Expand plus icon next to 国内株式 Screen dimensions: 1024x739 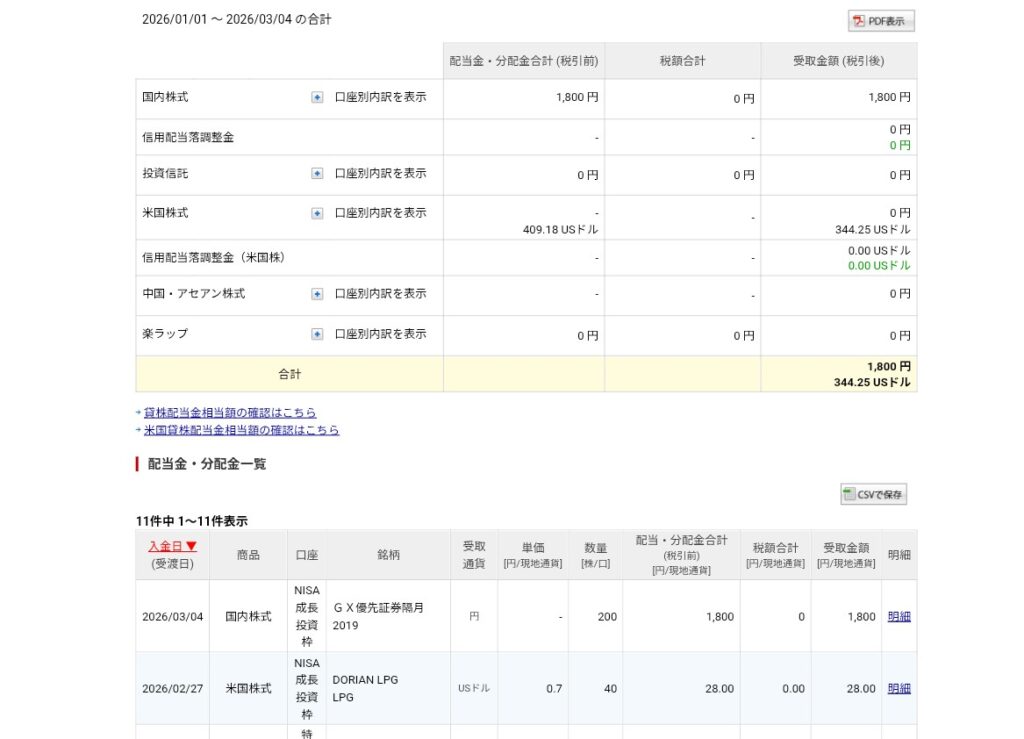pyautogui.click(x=317, y=98)
